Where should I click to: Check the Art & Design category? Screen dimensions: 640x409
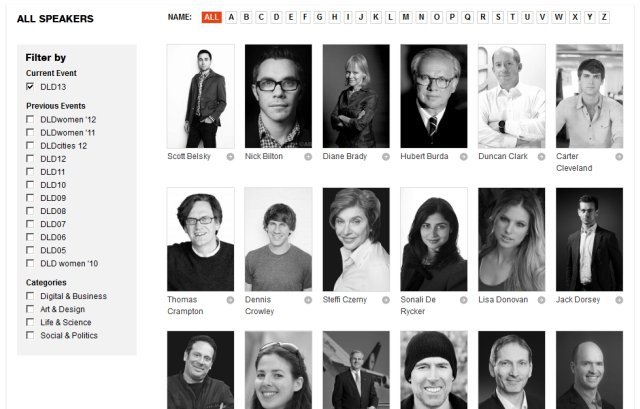(x=30, y=309)
